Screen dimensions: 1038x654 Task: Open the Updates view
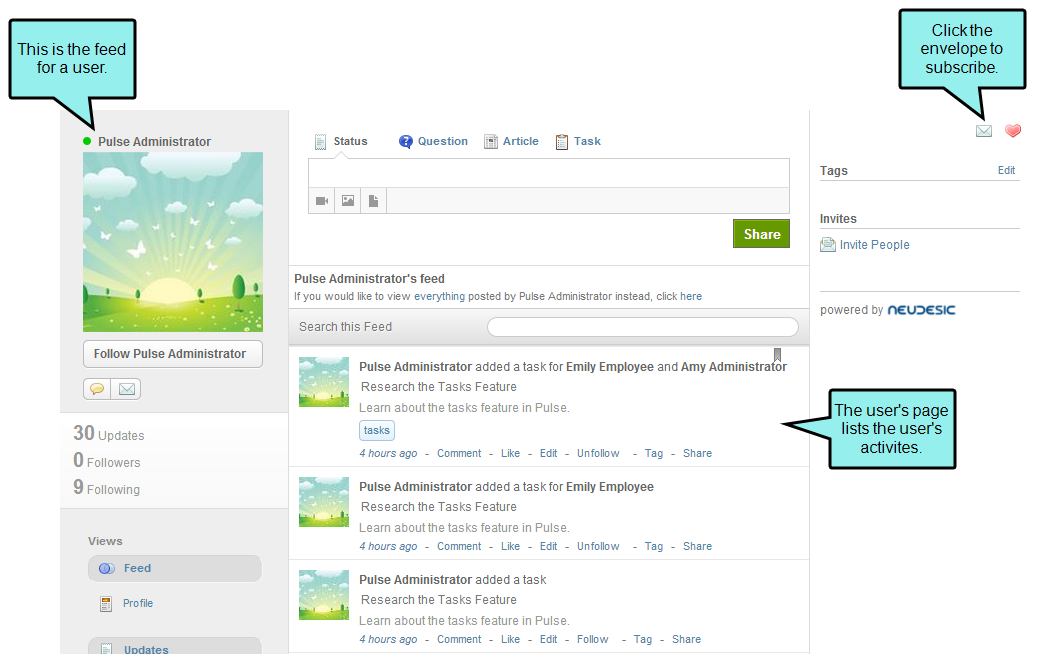tap(175, 647)
